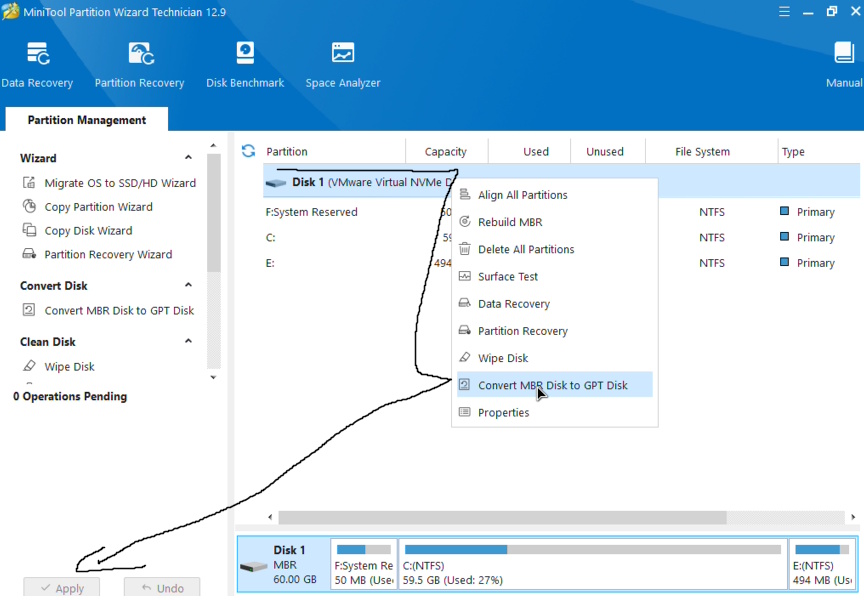
Task: Click the sidebar Wipe Disk eraser icon
Action: [29, 366]
